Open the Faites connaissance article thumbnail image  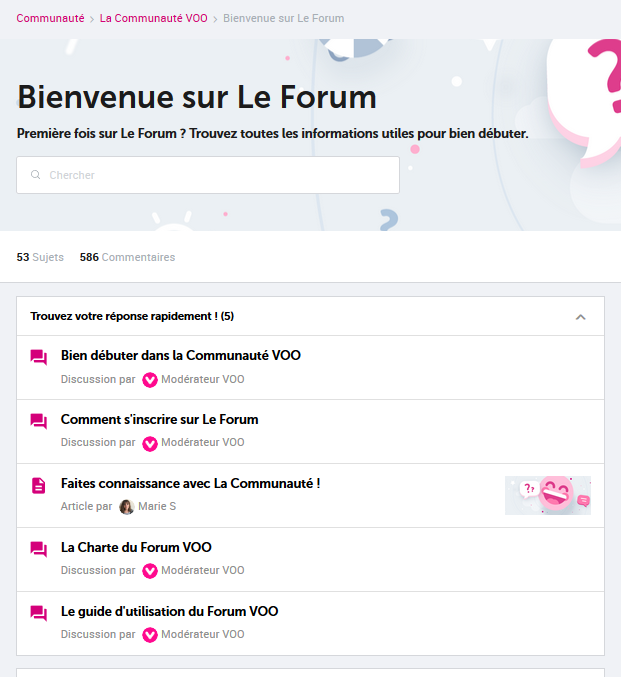point(548,495)
